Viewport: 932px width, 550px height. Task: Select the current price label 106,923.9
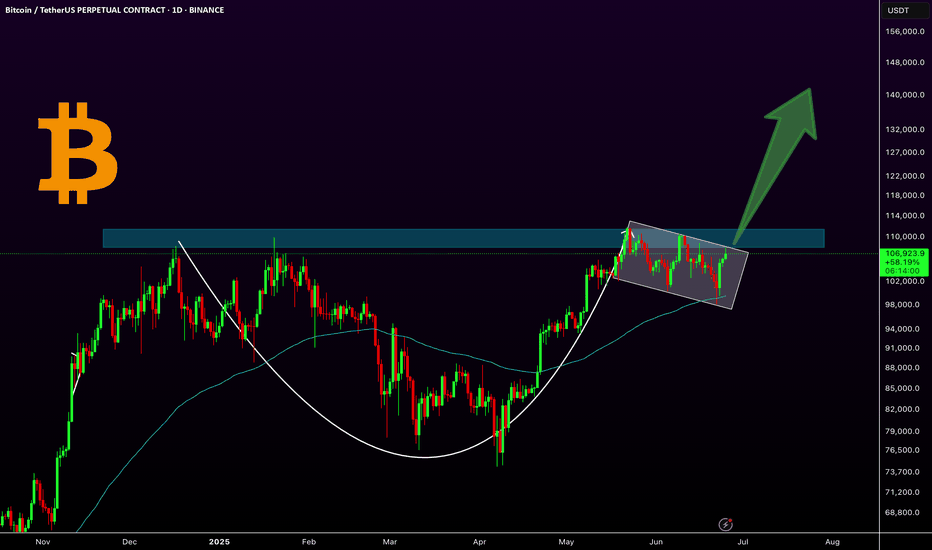(905, 253)
